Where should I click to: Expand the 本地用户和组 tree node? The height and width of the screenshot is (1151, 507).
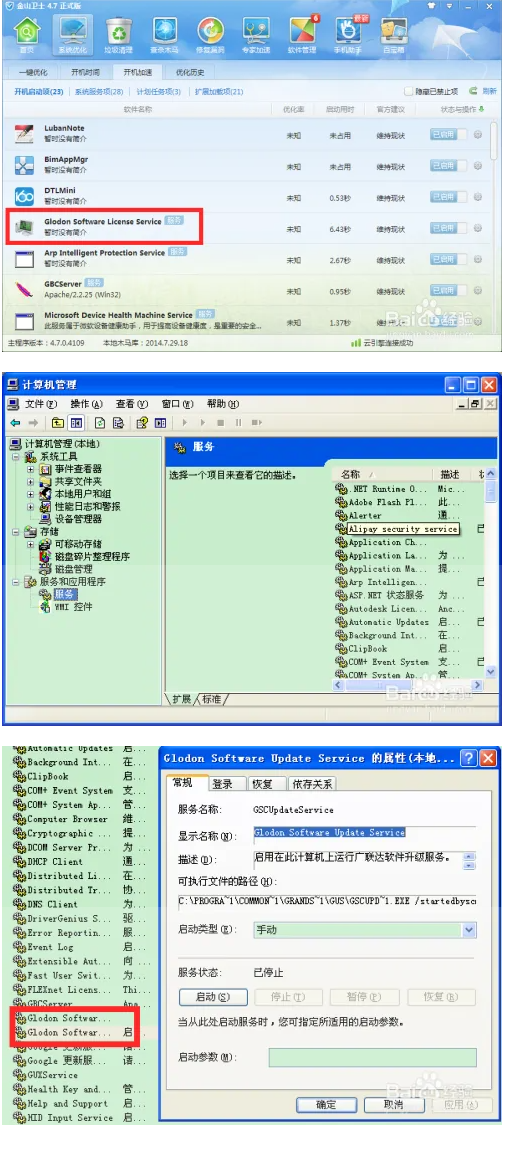(31, 494)
